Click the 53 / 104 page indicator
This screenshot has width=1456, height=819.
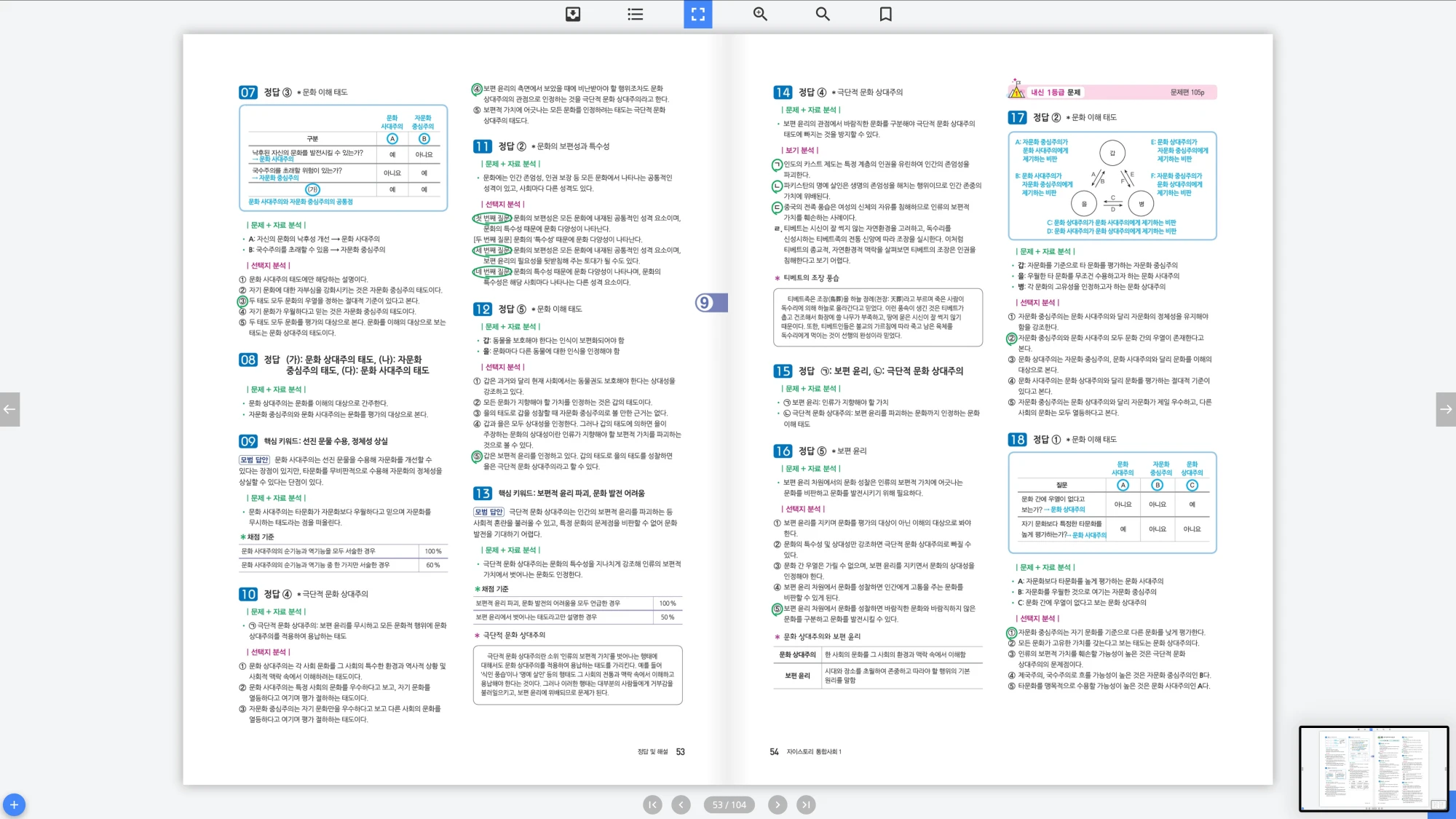point(729,804)
